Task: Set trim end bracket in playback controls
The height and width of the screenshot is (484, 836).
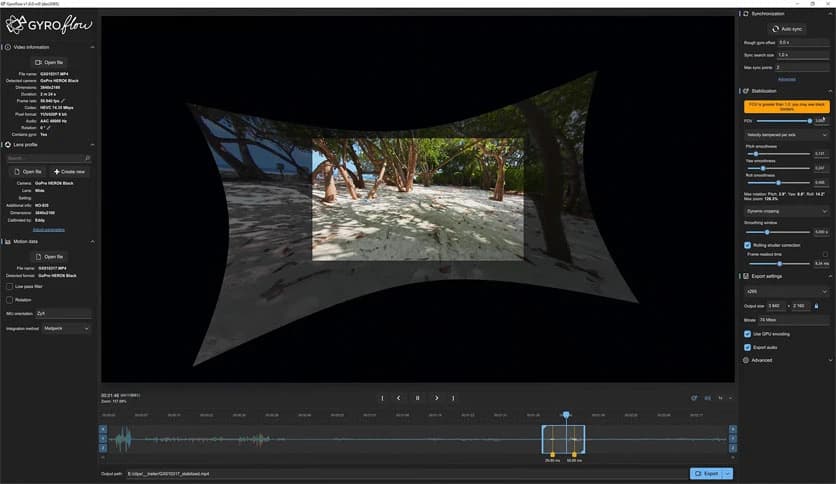Action: point(453,398)
